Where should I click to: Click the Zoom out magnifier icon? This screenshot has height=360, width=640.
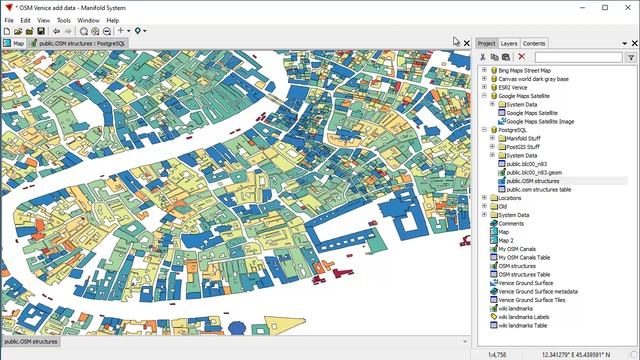[107, 31]
